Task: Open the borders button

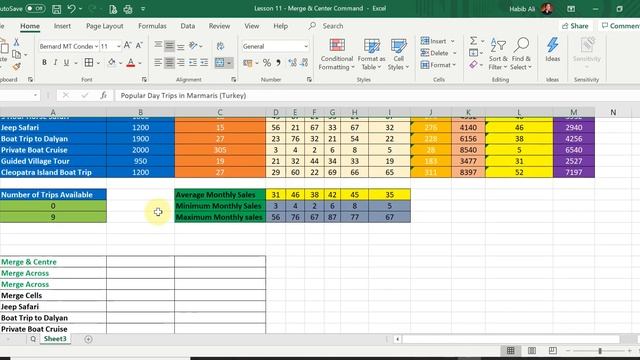Action: coord(89,62)
